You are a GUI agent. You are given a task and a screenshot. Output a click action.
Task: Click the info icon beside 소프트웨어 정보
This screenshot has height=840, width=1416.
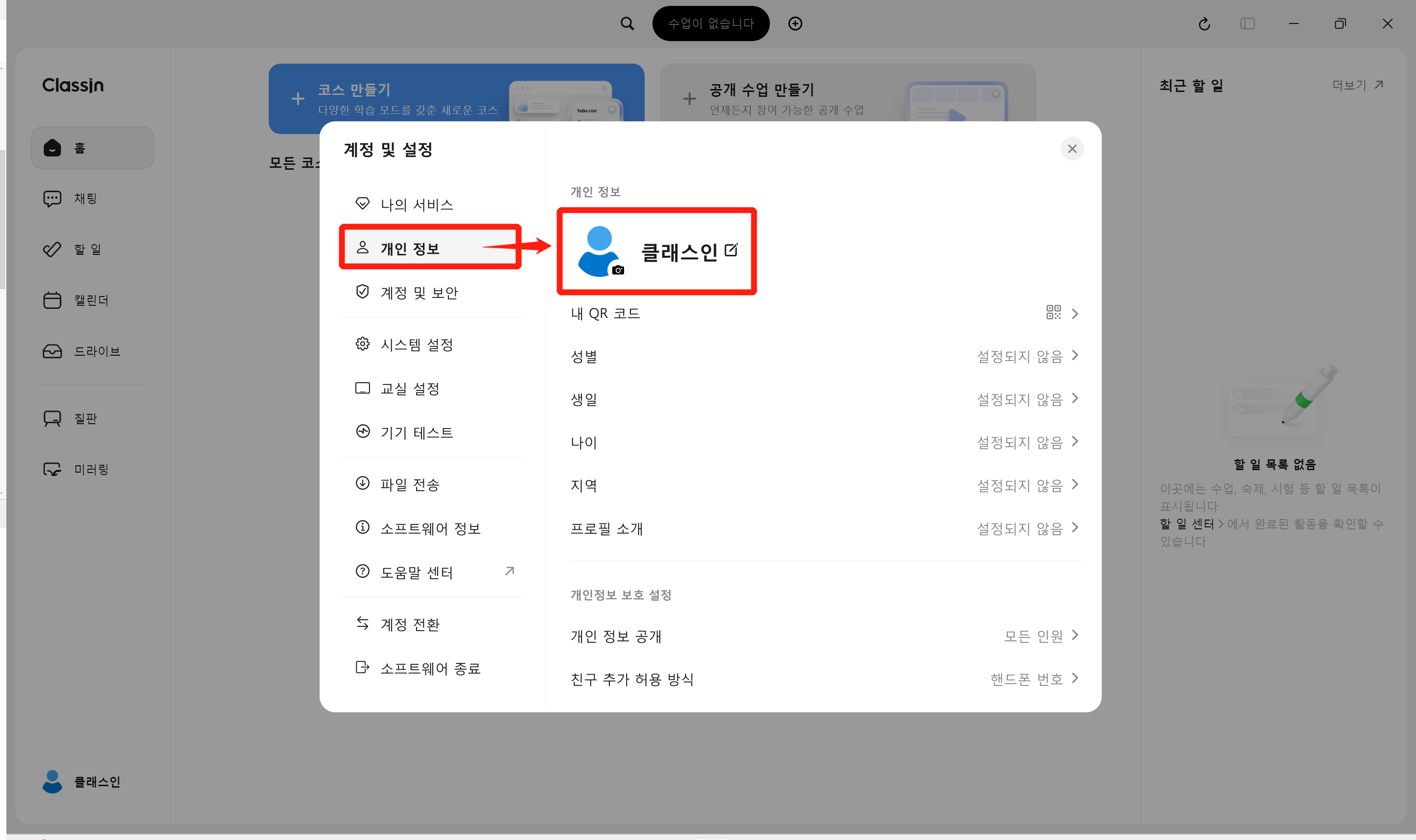click(362, 527)
